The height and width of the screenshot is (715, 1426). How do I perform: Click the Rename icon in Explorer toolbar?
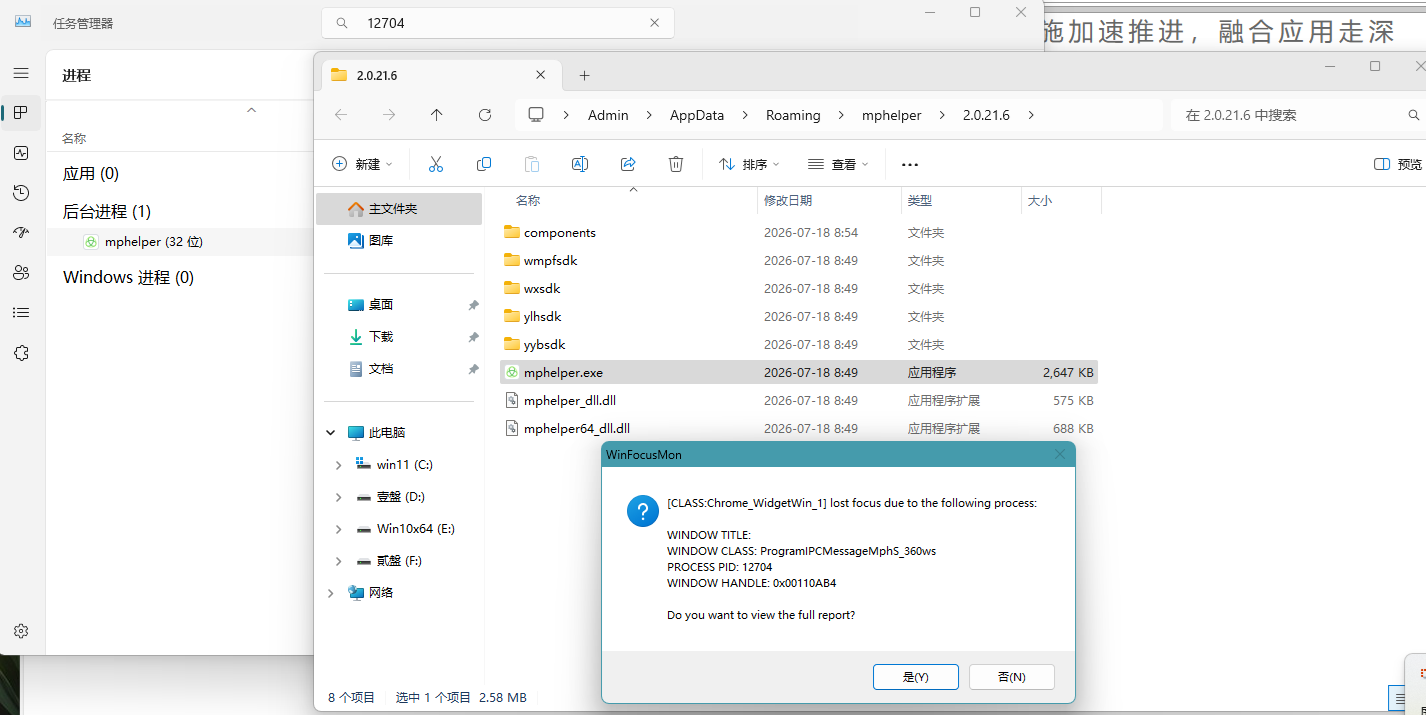pos(580,164)
